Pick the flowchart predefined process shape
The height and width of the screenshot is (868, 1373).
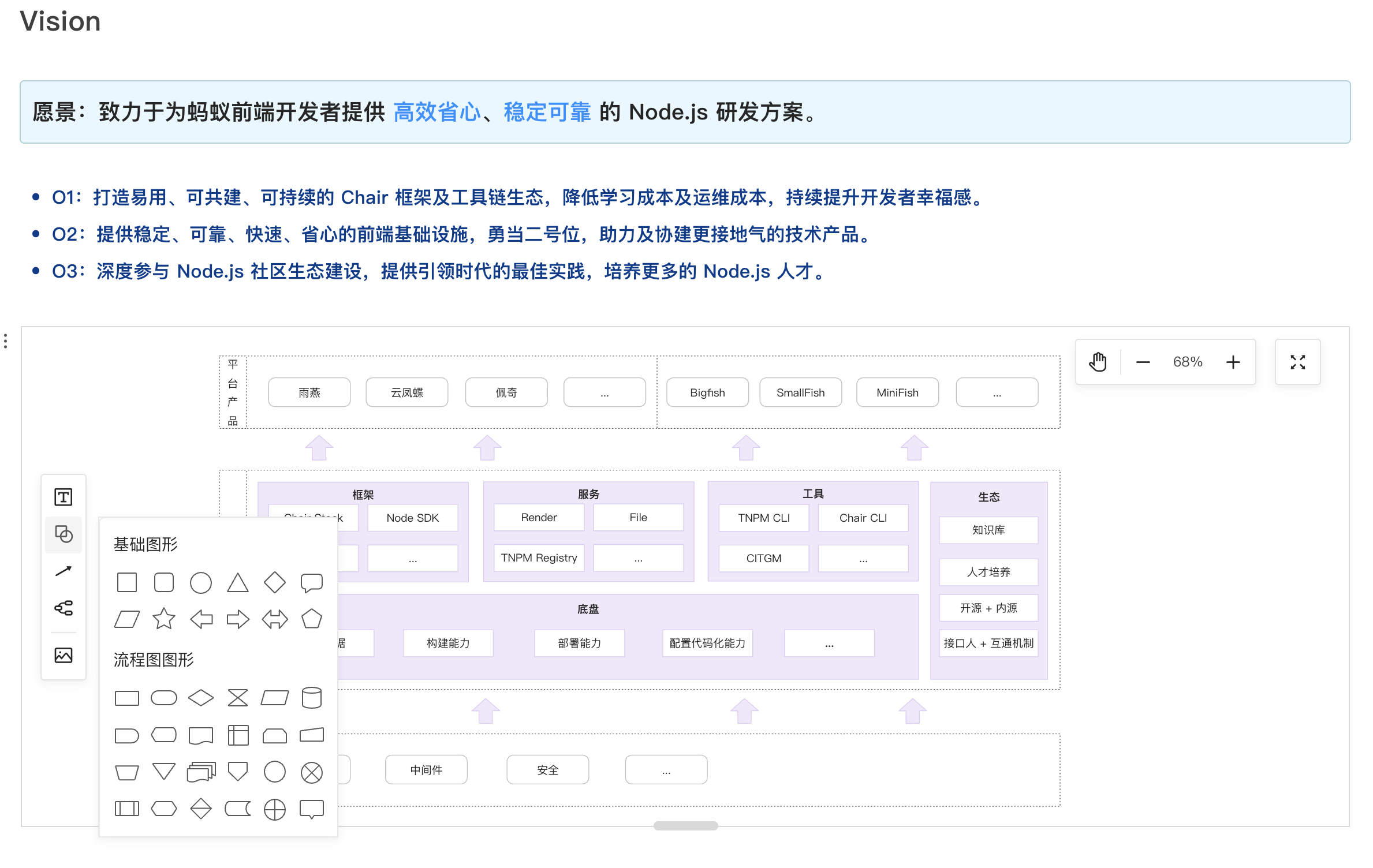[127, 809]
